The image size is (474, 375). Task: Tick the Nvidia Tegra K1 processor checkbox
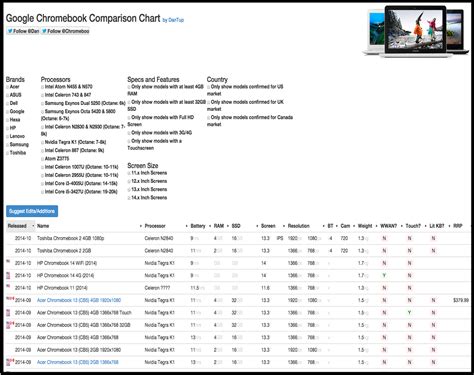pos(42,142)
